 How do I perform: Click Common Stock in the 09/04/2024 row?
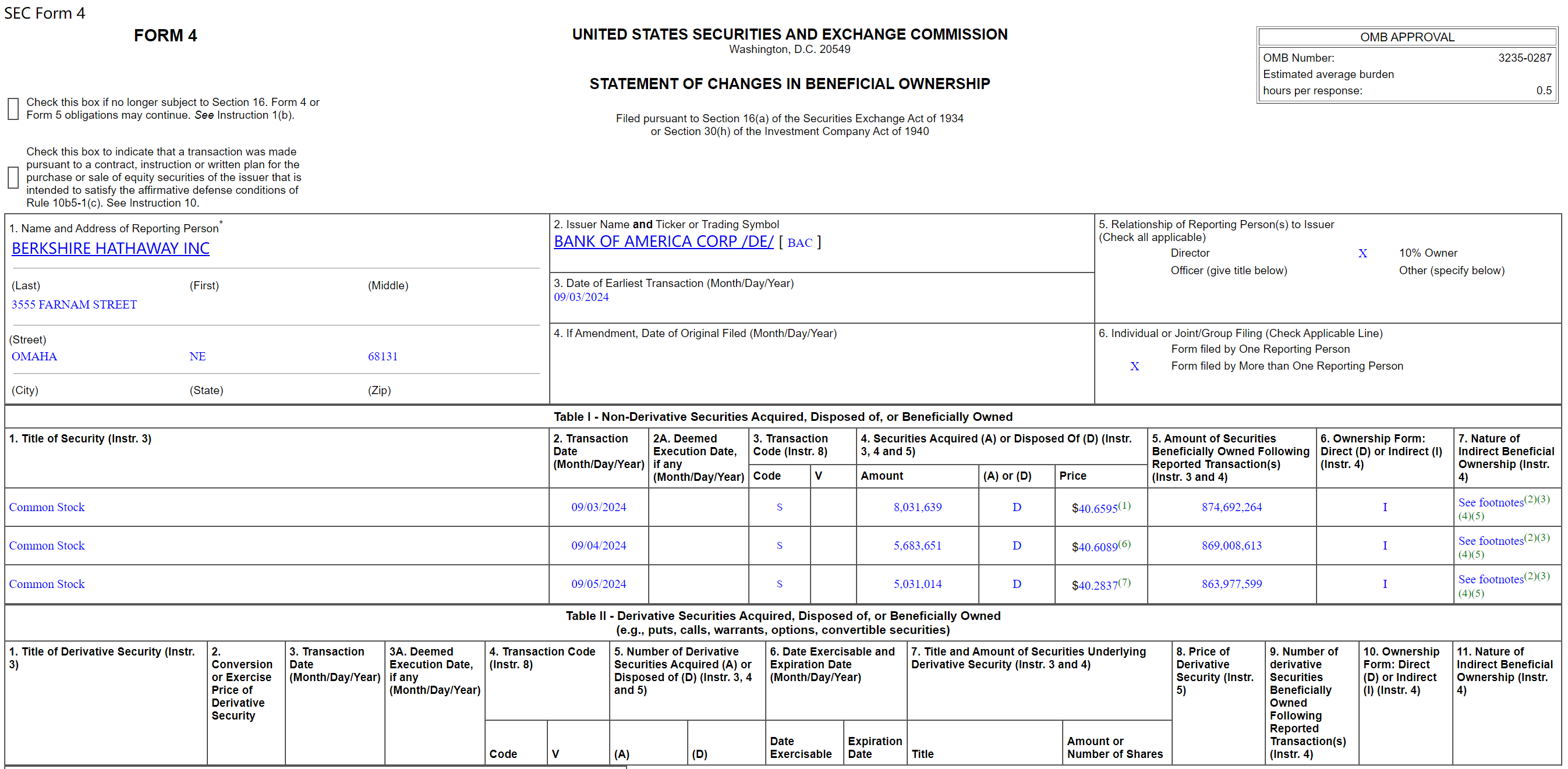tap(46, 545)
